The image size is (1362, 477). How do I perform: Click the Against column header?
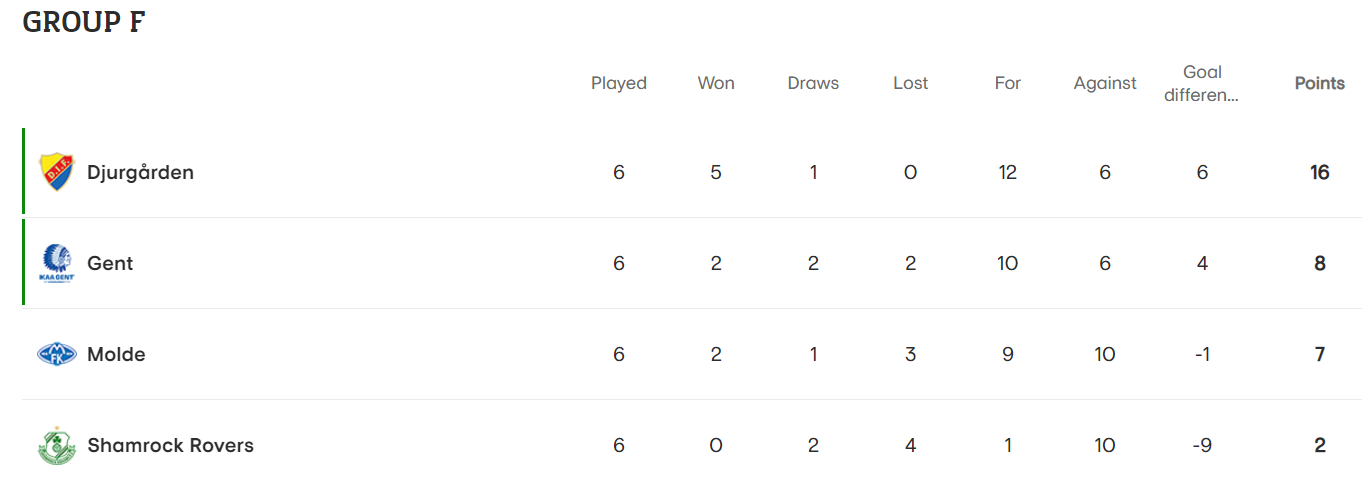(x=1105, y=83)
